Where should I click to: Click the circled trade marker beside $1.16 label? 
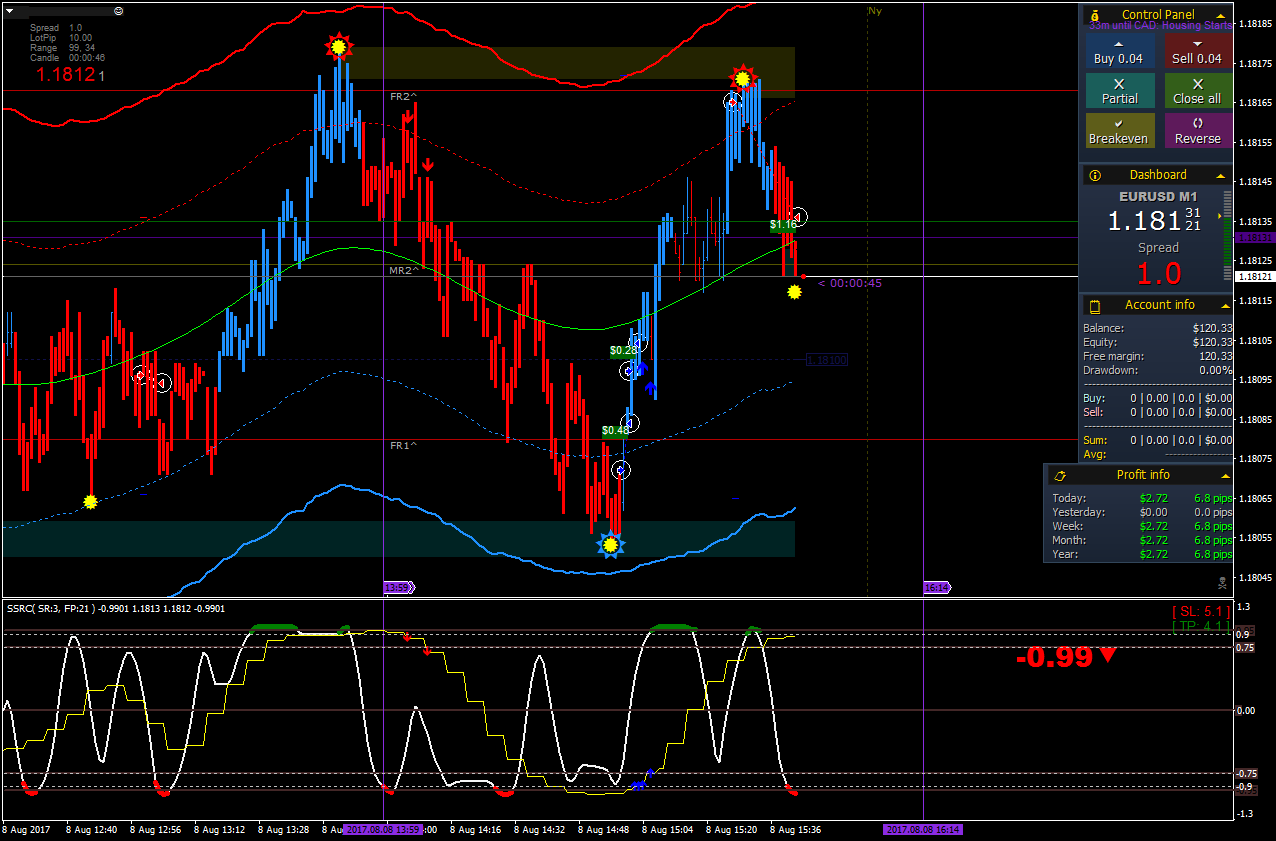coord(798,216)
